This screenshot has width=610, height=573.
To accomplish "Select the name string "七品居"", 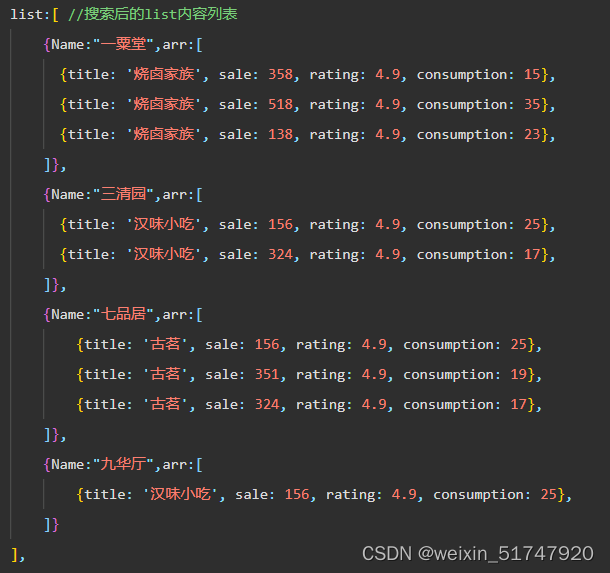I will click(123, 314).
